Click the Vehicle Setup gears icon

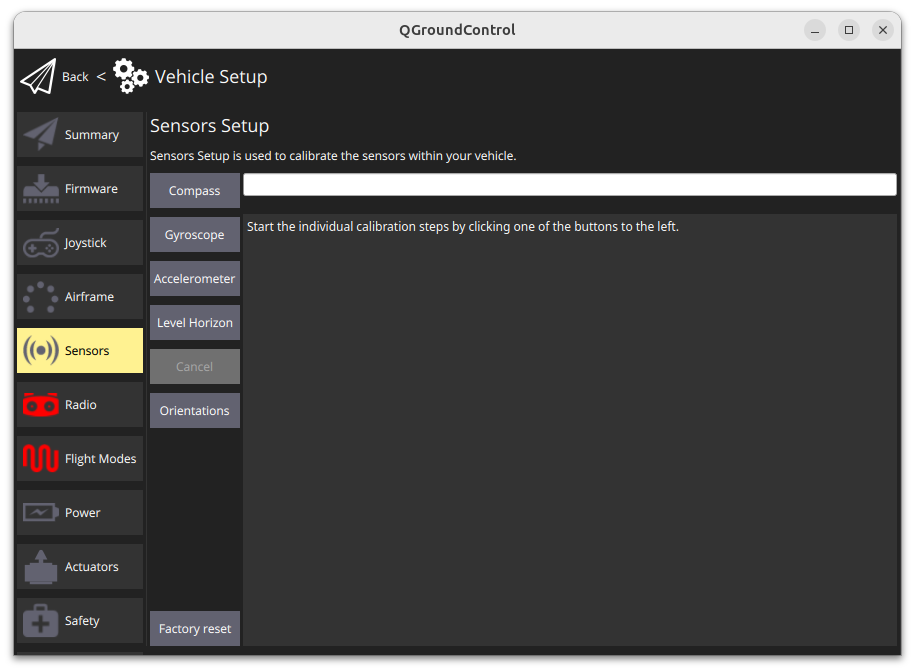pyautogui.click(x=131, y=76)
